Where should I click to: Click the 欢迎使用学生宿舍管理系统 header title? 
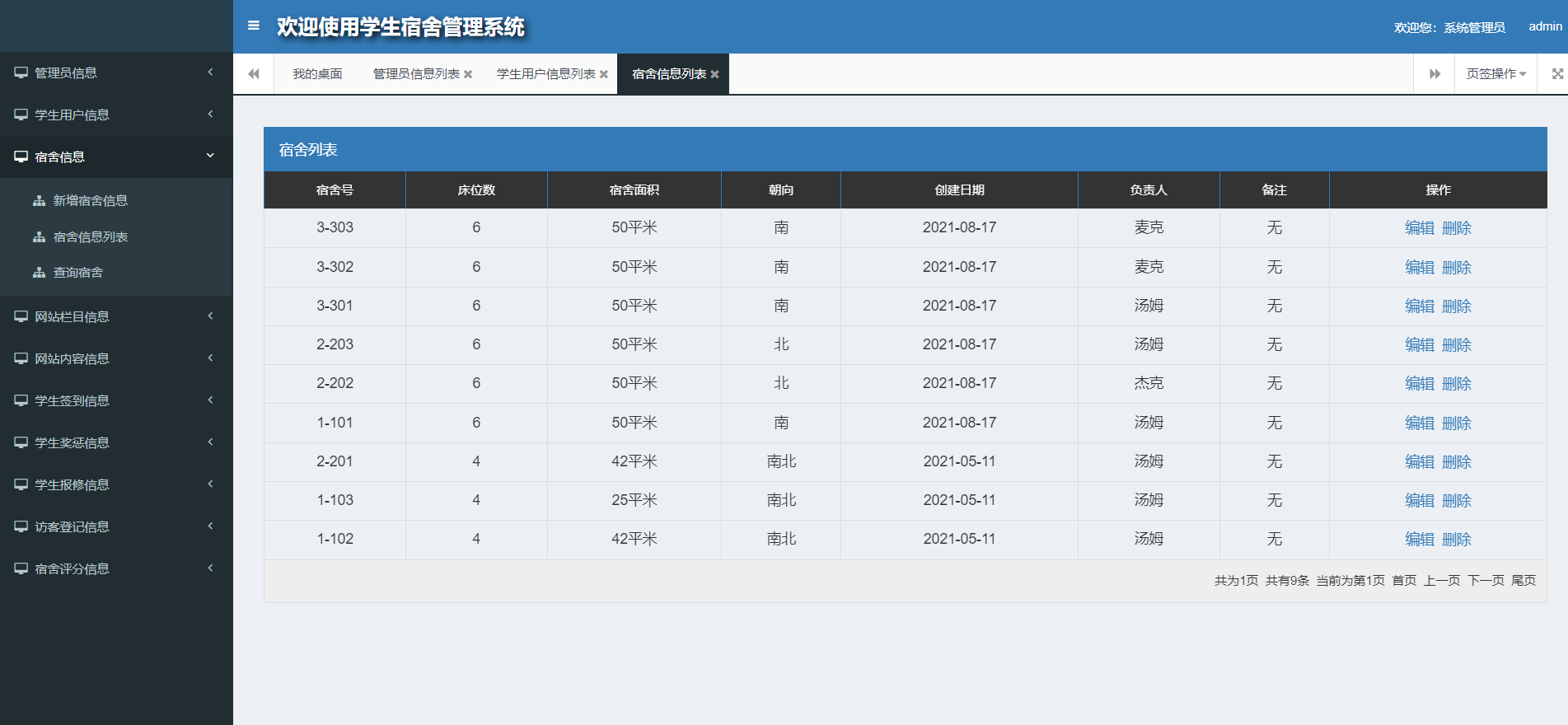(x=400, y=26)
